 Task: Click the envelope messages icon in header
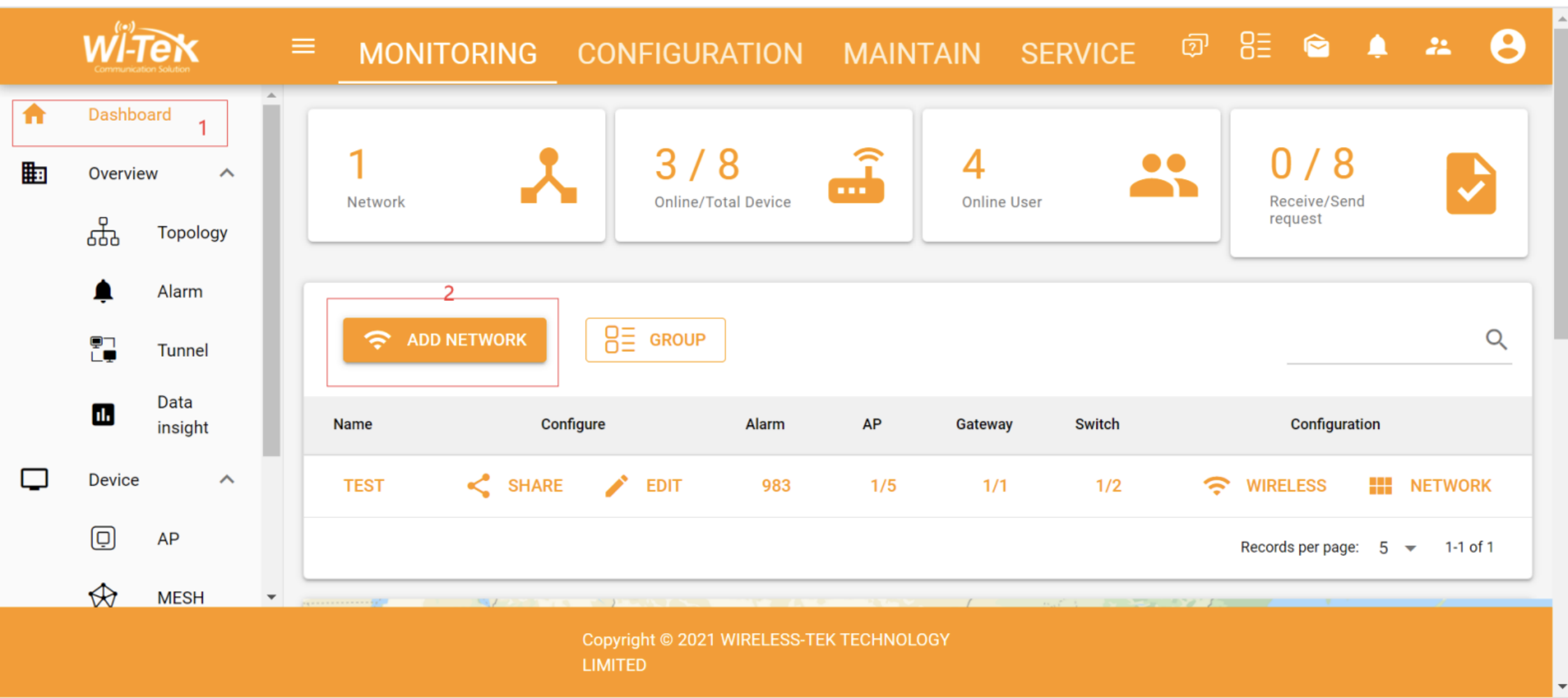click(1316, 47)
